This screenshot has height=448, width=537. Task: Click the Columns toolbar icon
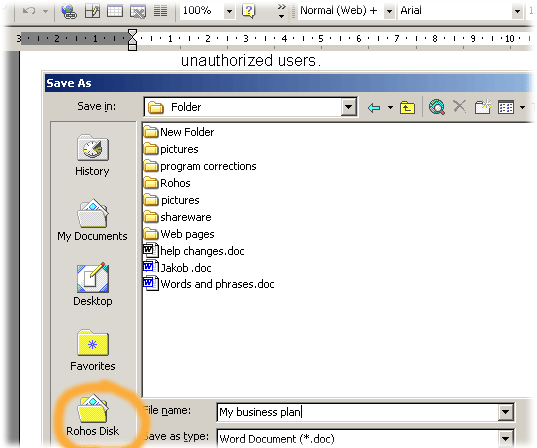[160, 11]
